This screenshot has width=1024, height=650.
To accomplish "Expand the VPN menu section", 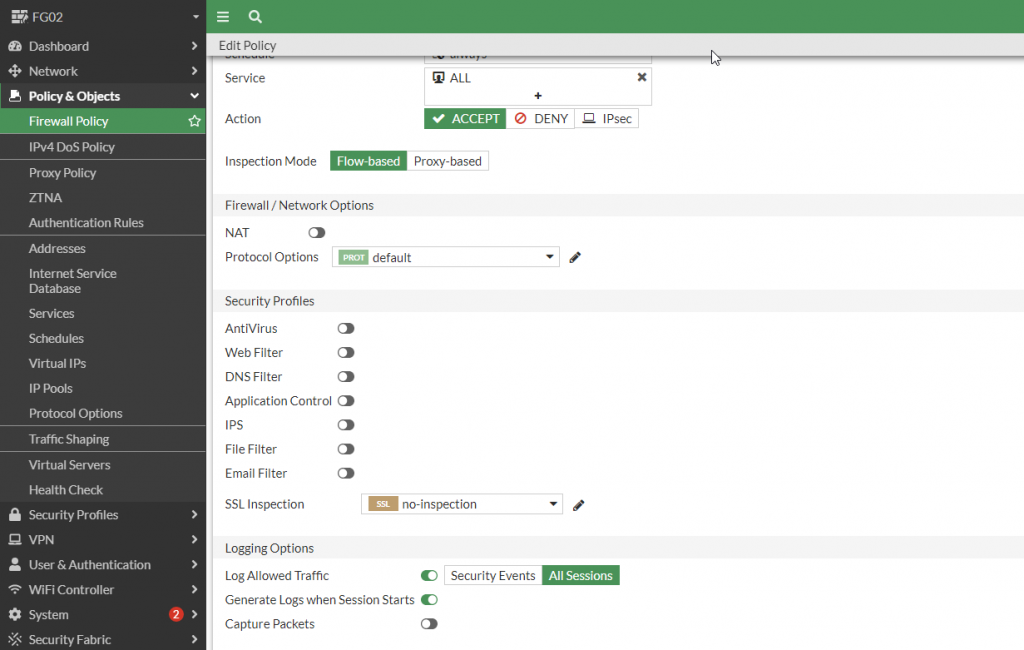I will 102,540.
